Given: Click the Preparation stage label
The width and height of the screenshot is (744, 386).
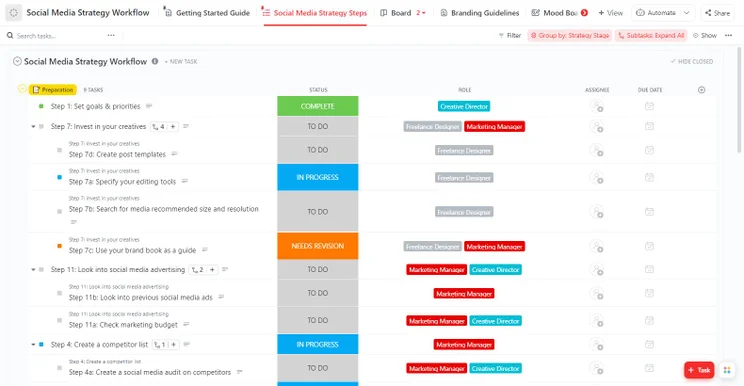Looking at the screenshot, I should click(x=53, y=90).
